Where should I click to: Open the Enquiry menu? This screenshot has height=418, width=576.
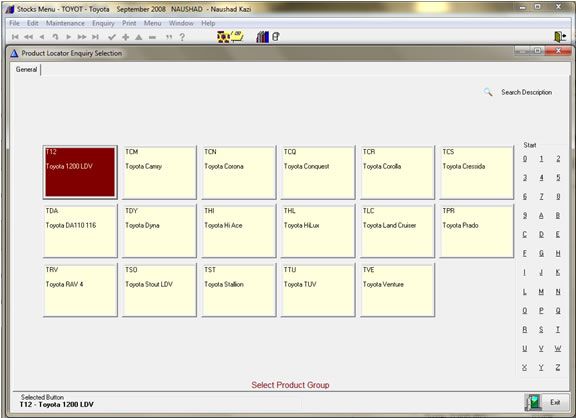coord(103,23)
